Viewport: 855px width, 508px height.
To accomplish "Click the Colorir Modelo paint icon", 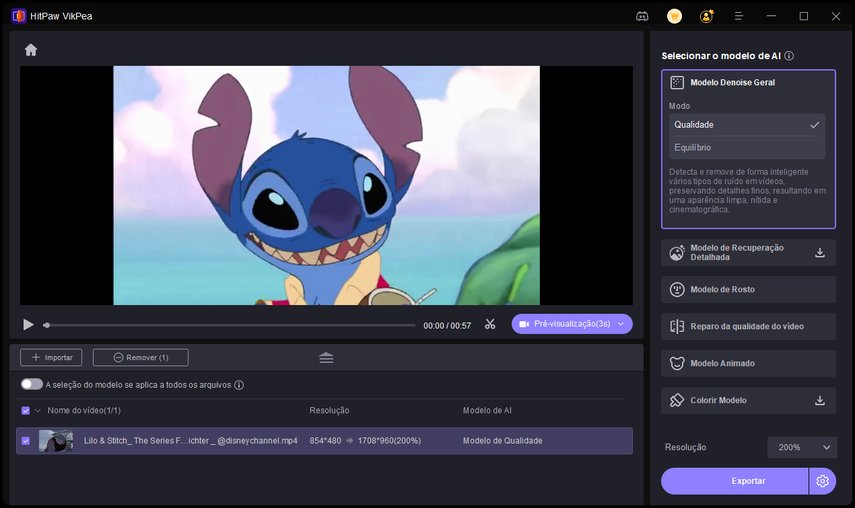I will pyautogui.click(x=677, y=401).
